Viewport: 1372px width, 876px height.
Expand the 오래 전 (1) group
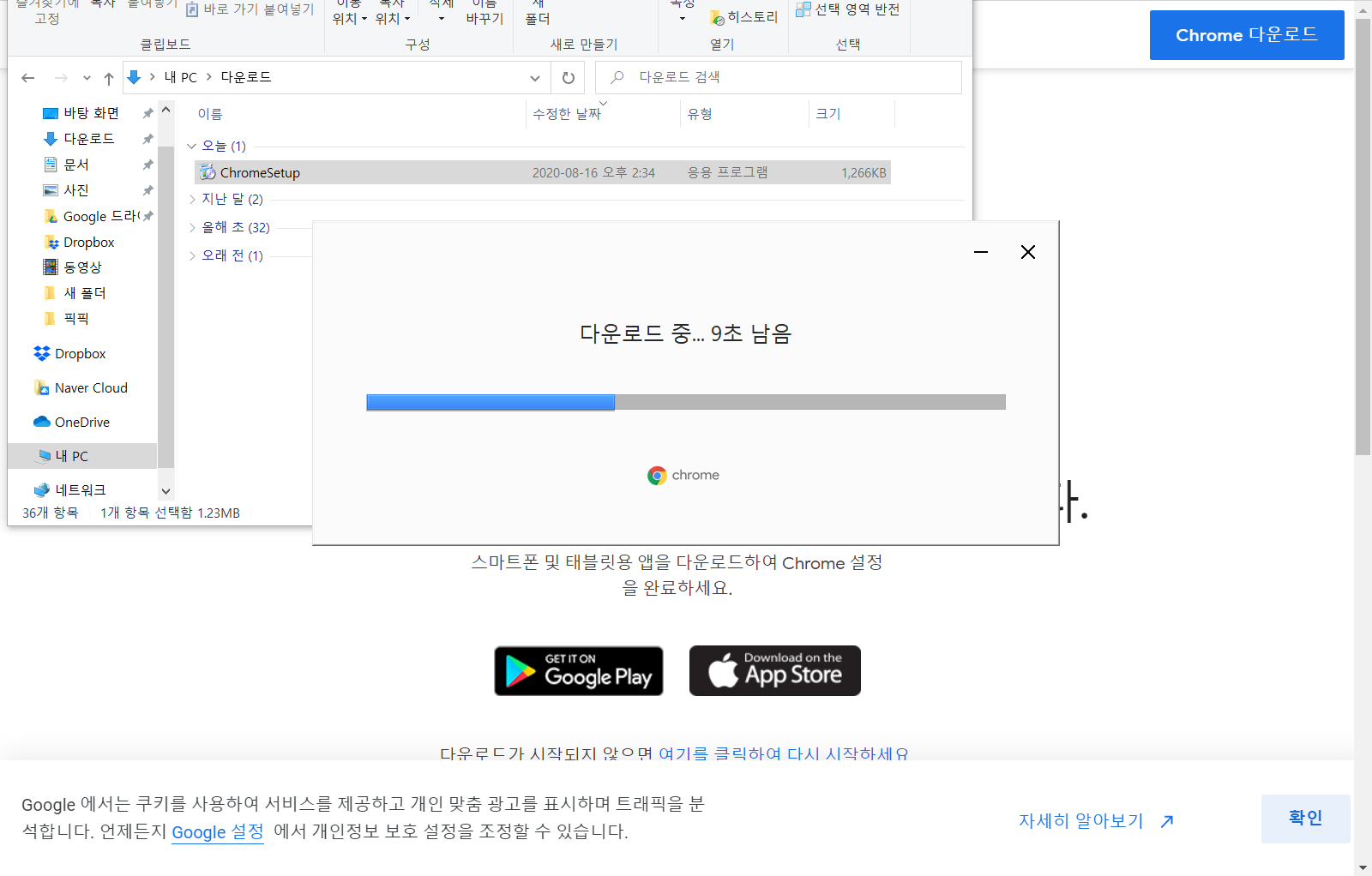(192, 255)
